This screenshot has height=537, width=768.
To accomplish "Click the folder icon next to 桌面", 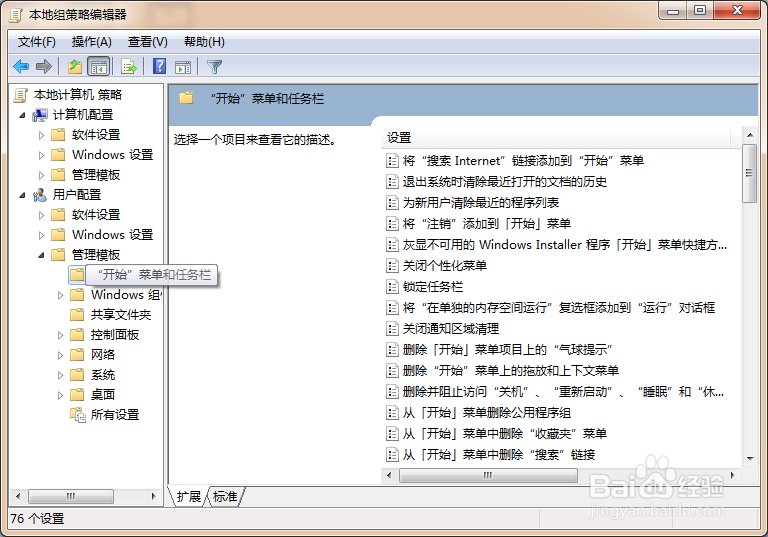I will point(77,395).
